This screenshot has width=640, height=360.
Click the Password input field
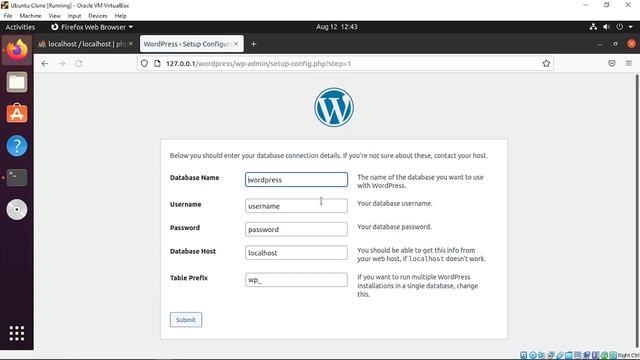(x=296, y=229)
